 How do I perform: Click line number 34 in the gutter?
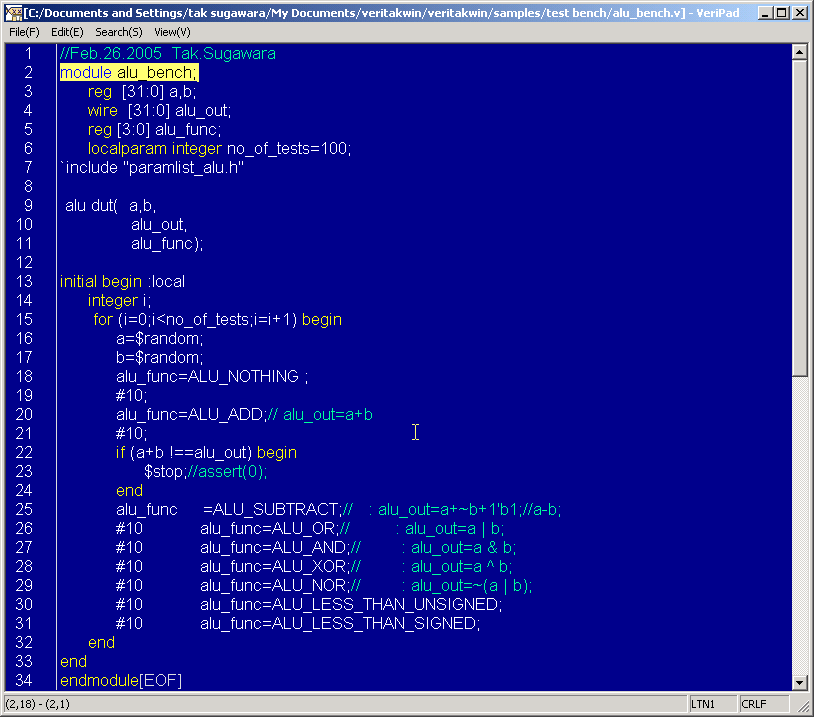coord(24,681)
